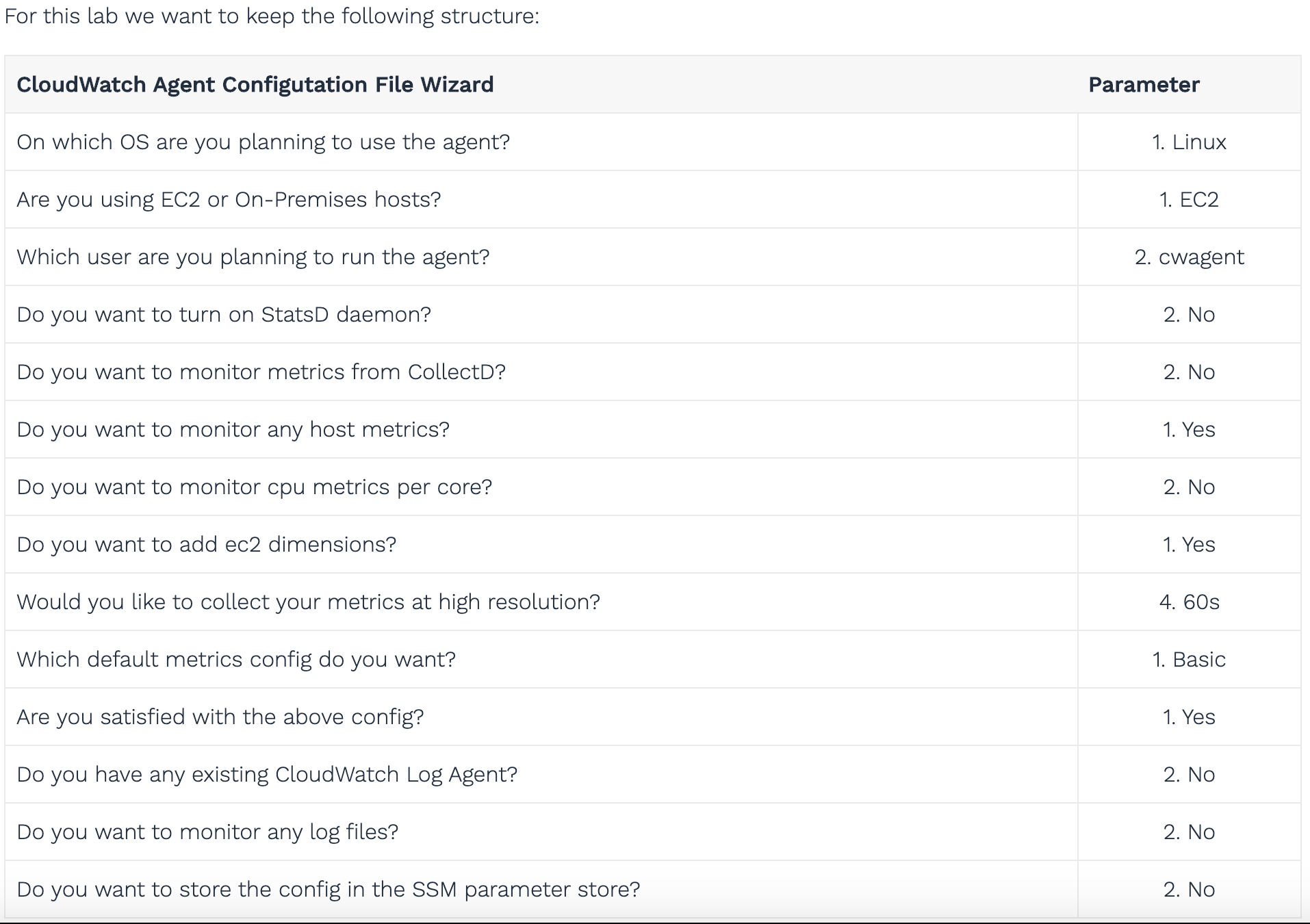1310x924 pixels.
Task: Click the StatsD daemon question row
Action: tap(224, 315)
